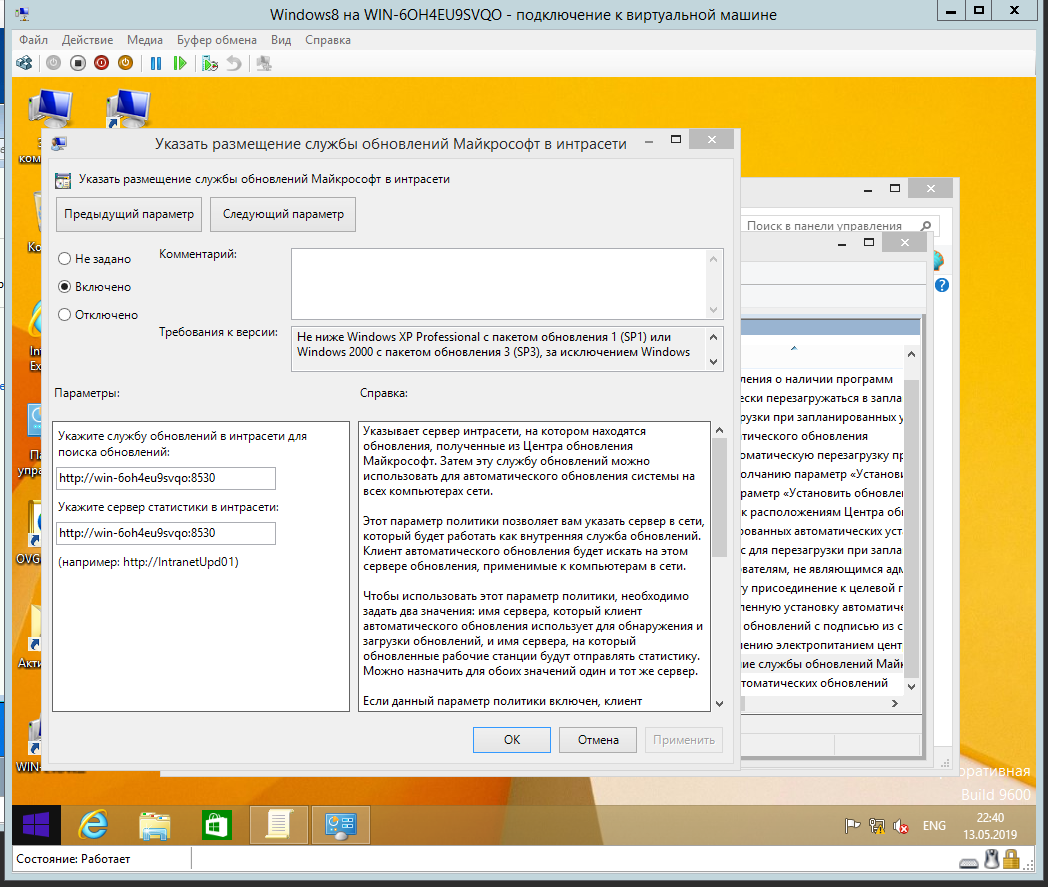Image resolution: width=1048 pixels, height=887 pixels.
Task: Select the Включено radio button
Action: [x=65, y=287]
